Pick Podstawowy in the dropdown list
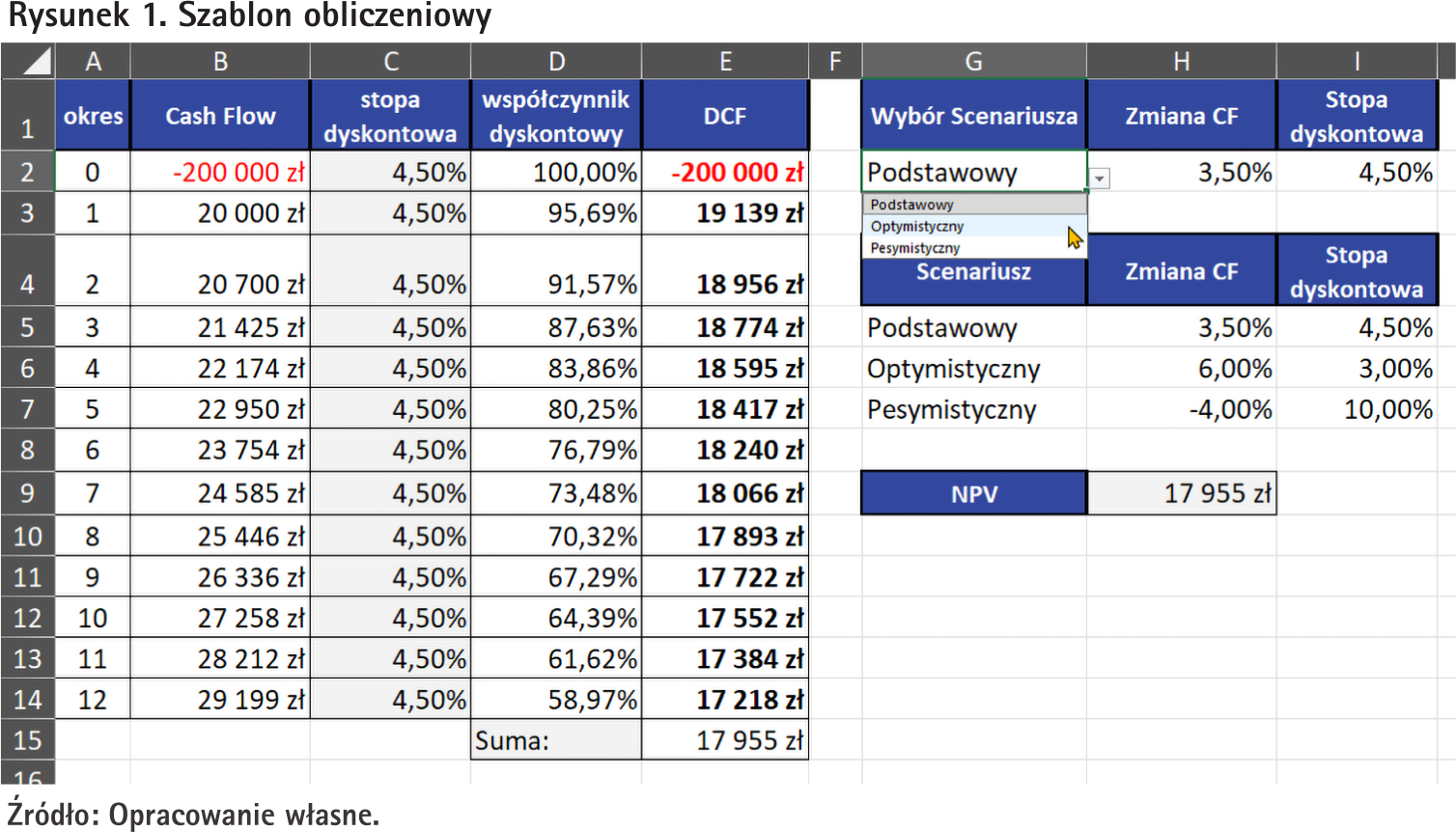Image resolution: width=1456 pixels, height=832 pixels. point(912,205)
